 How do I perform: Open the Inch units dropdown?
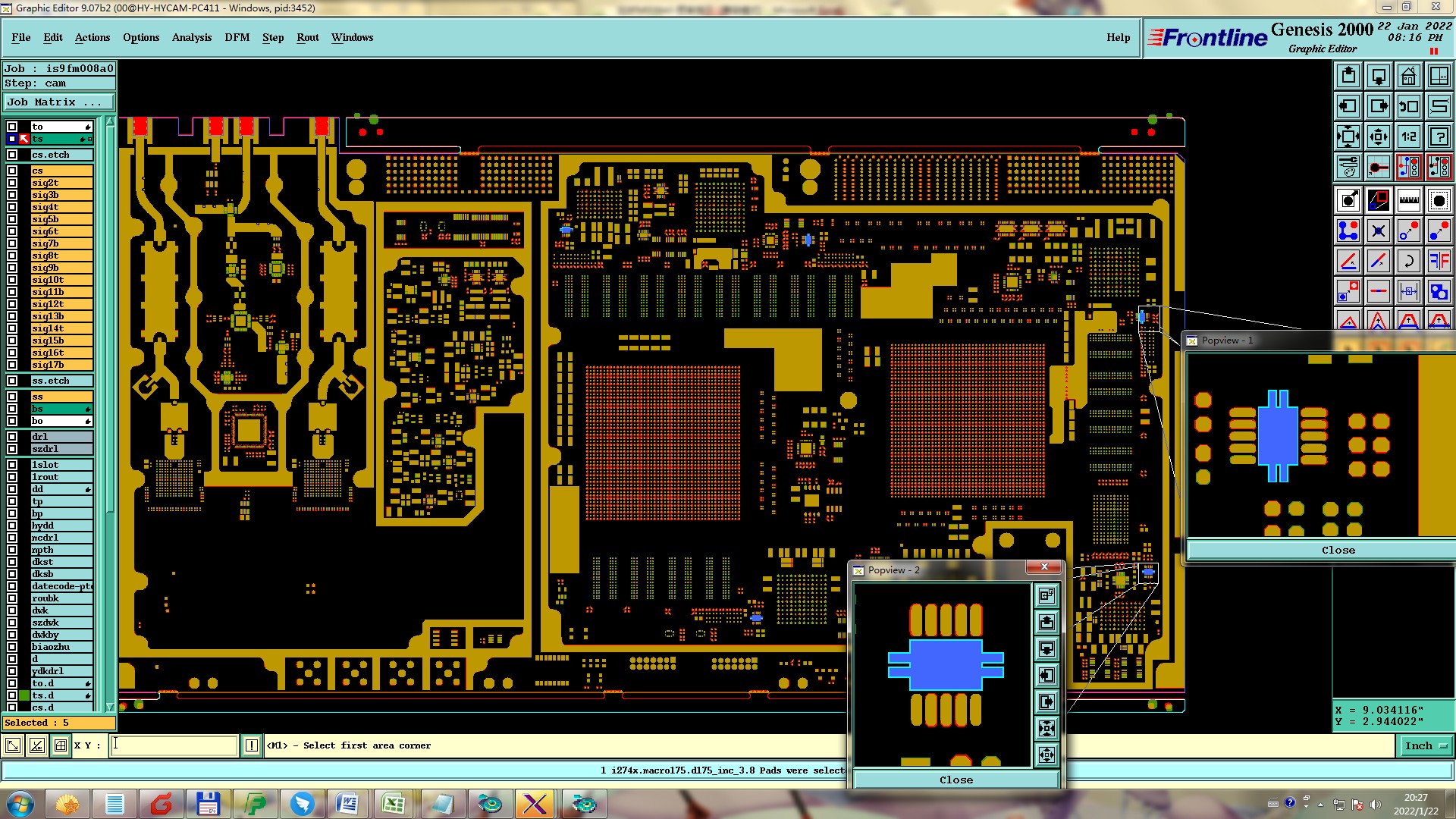(x=1426, y=746)
